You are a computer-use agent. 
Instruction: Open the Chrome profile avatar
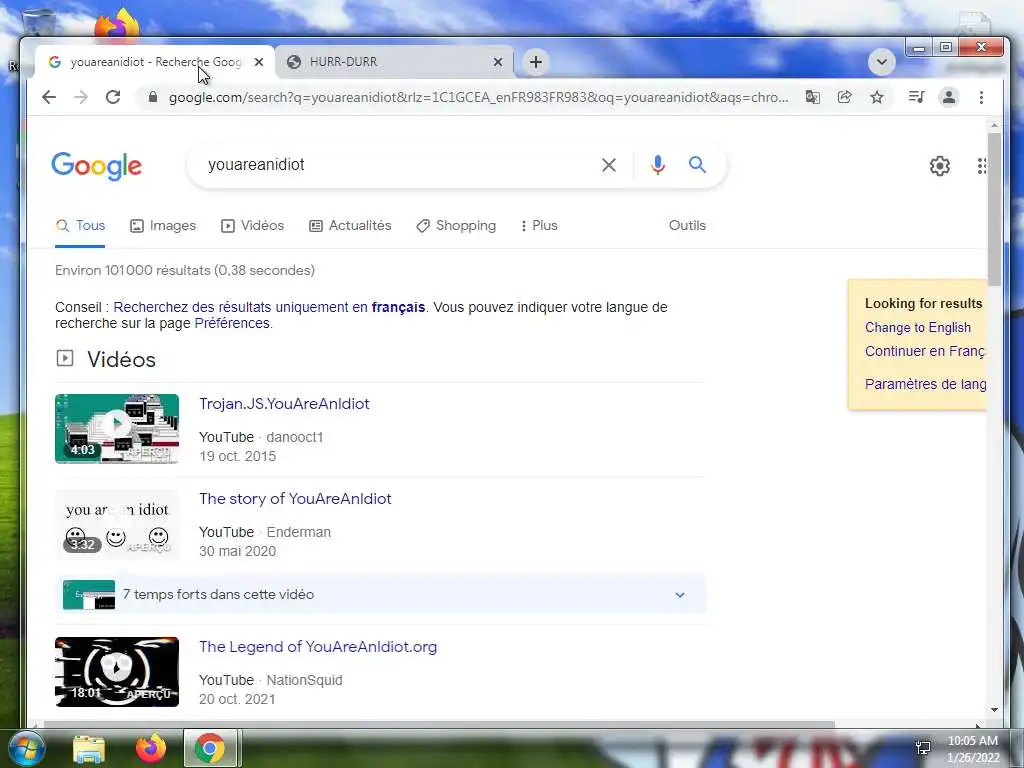point(949,97)
